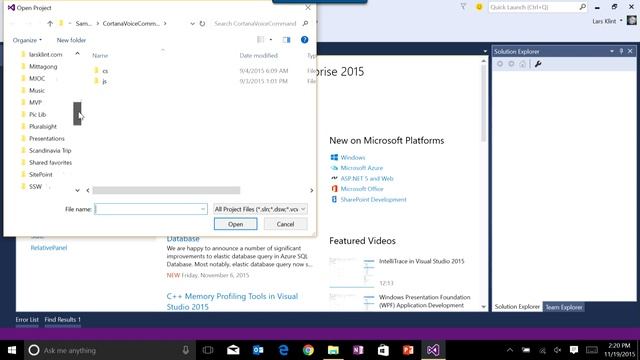
Task: Click the Quick Launch search icon
Action: click(582, 7)
